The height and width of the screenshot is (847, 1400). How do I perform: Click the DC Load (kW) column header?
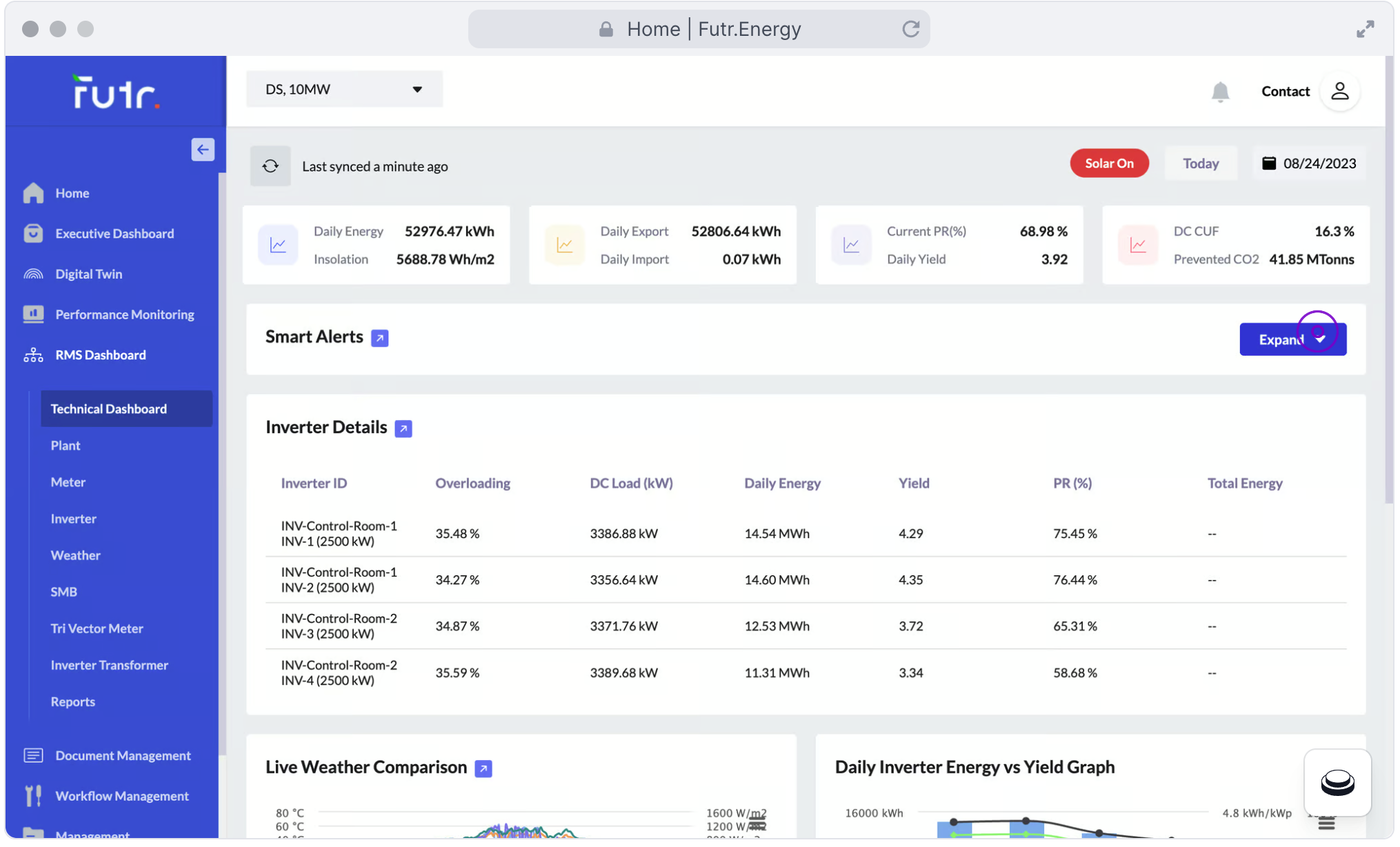[x=631, y=483]
